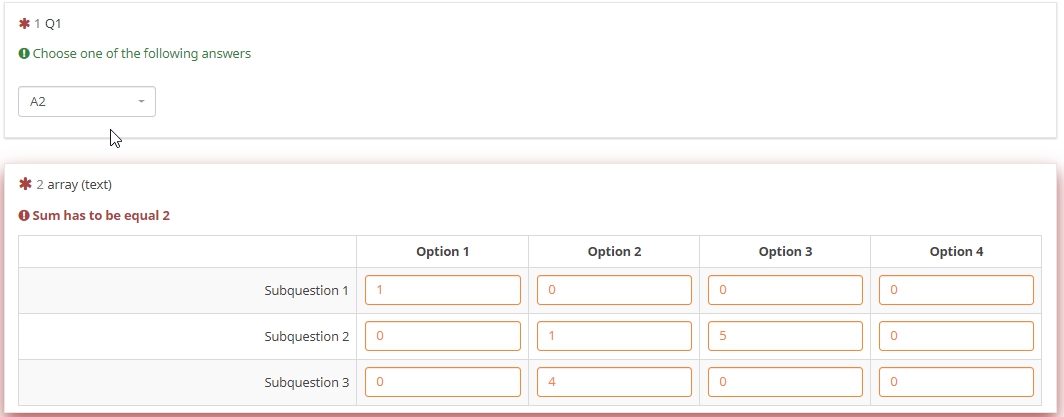Click the Subquestion 1 Option 2 field
This screenshot has height=417, width=1064.
coord(614,291)
